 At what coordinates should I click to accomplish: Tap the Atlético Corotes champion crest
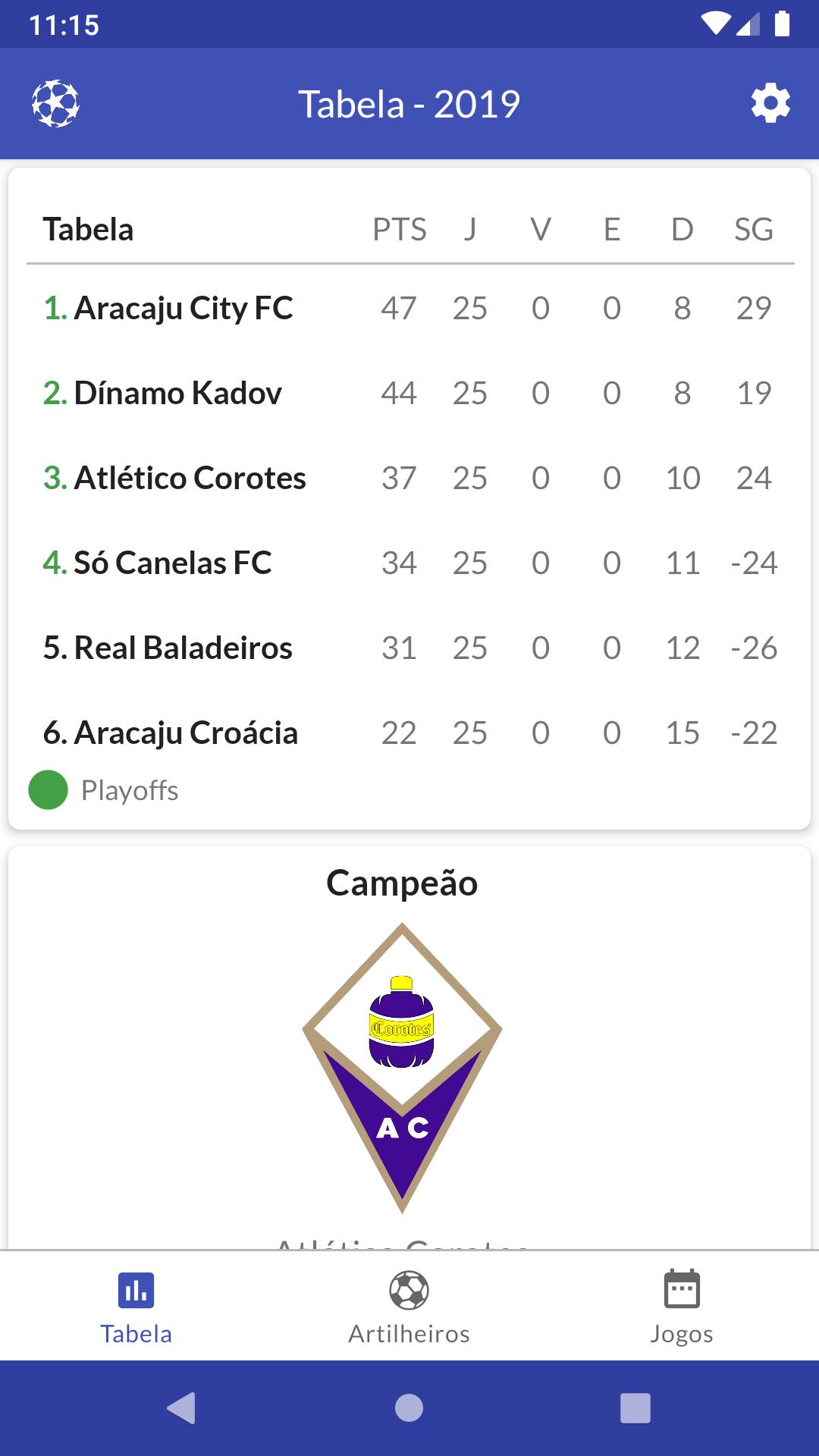pos(402,1068)
